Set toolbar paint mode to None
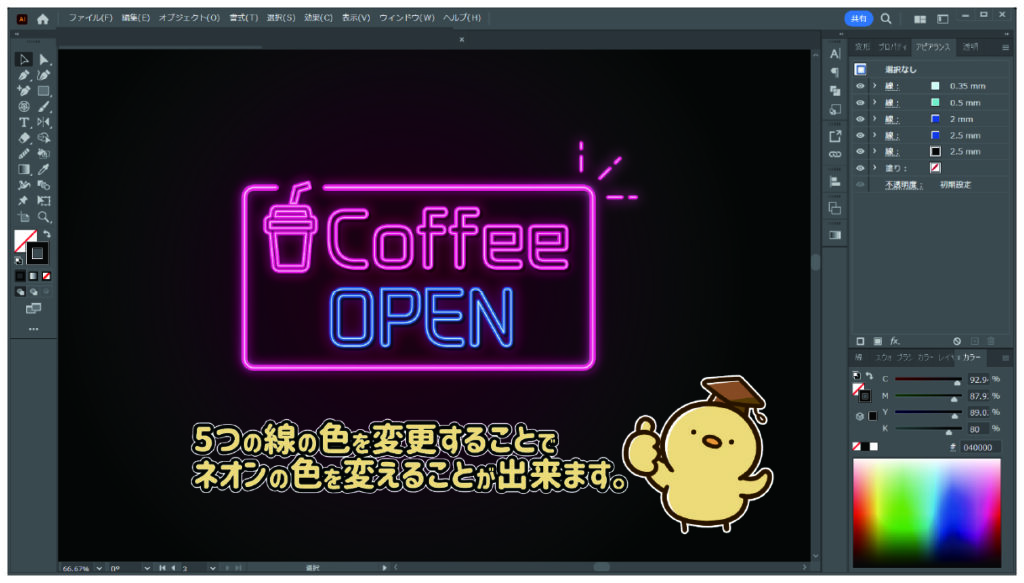This screenshot has height=583, width=1024. click(46, 276)
